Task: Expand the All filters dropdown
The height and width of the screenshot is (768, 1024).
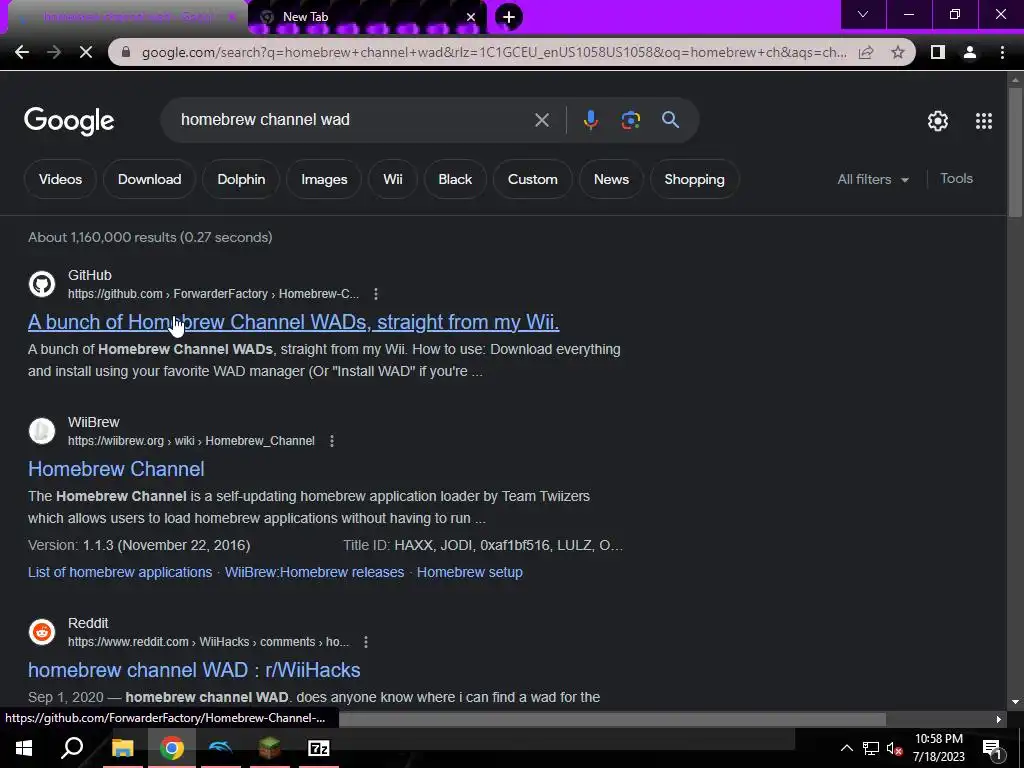Action: [x=872, y=180]
